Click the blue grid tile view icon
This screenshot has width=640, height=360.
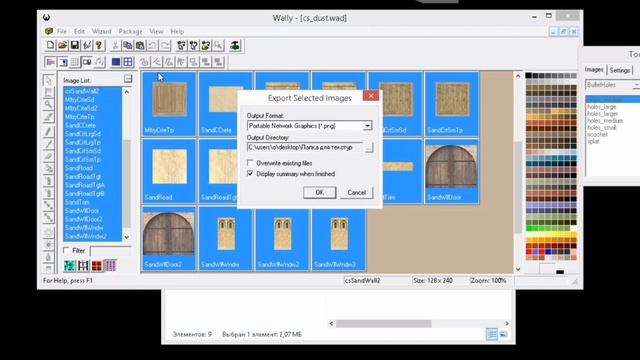pyautogui.click(x=128, y=62)
